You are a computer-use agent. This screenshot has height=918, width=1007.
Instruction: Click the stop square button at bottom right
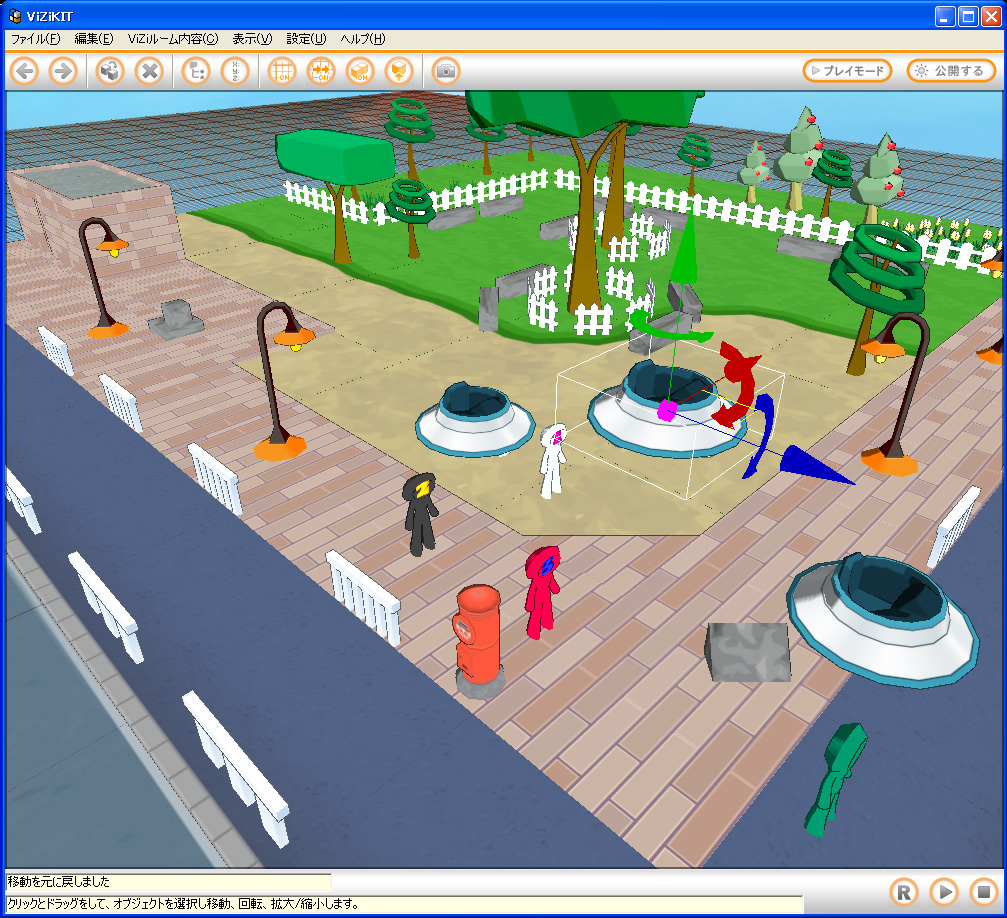[983, 892]
